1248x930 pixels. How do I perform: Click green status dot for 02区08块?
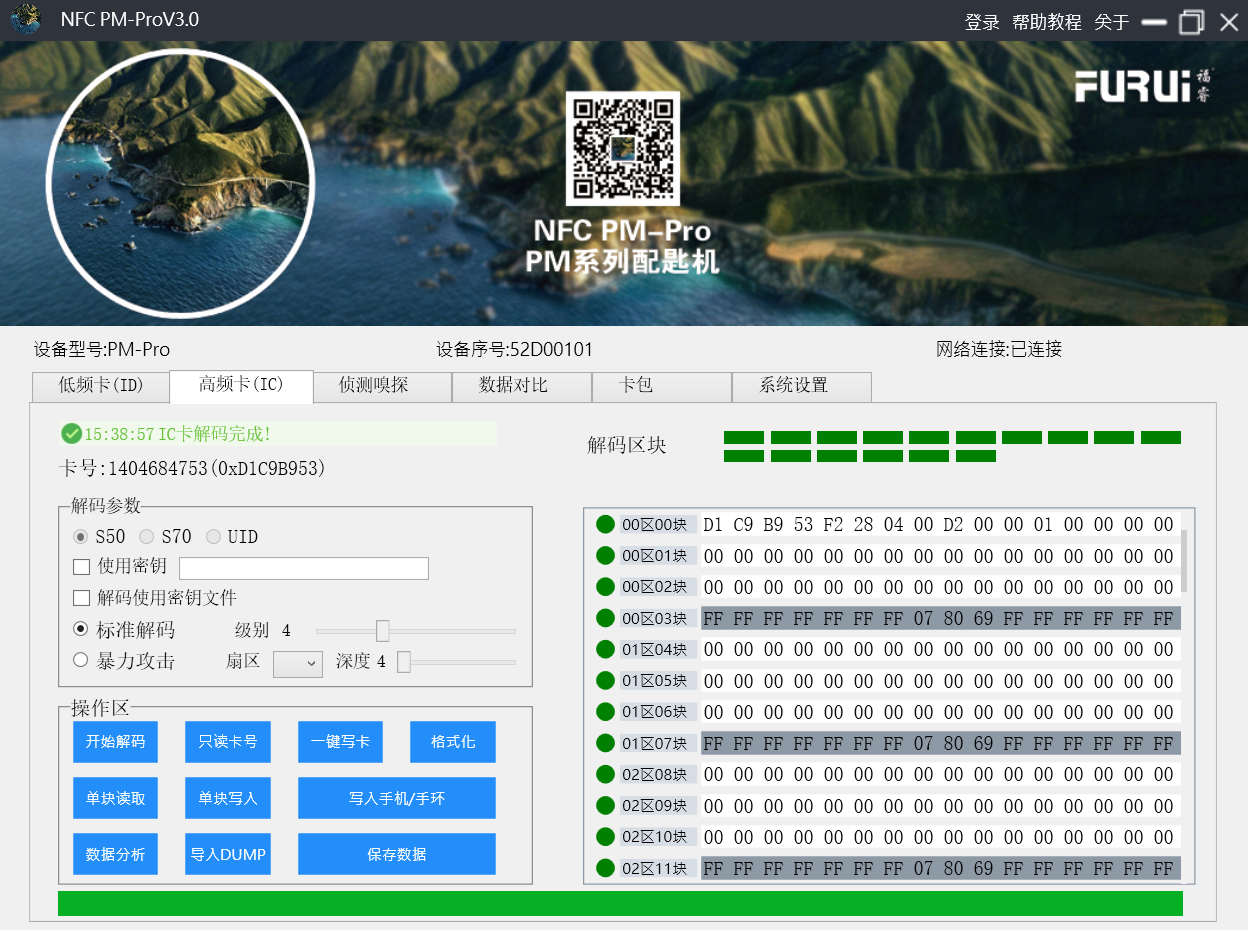click(x=605, y=774)
